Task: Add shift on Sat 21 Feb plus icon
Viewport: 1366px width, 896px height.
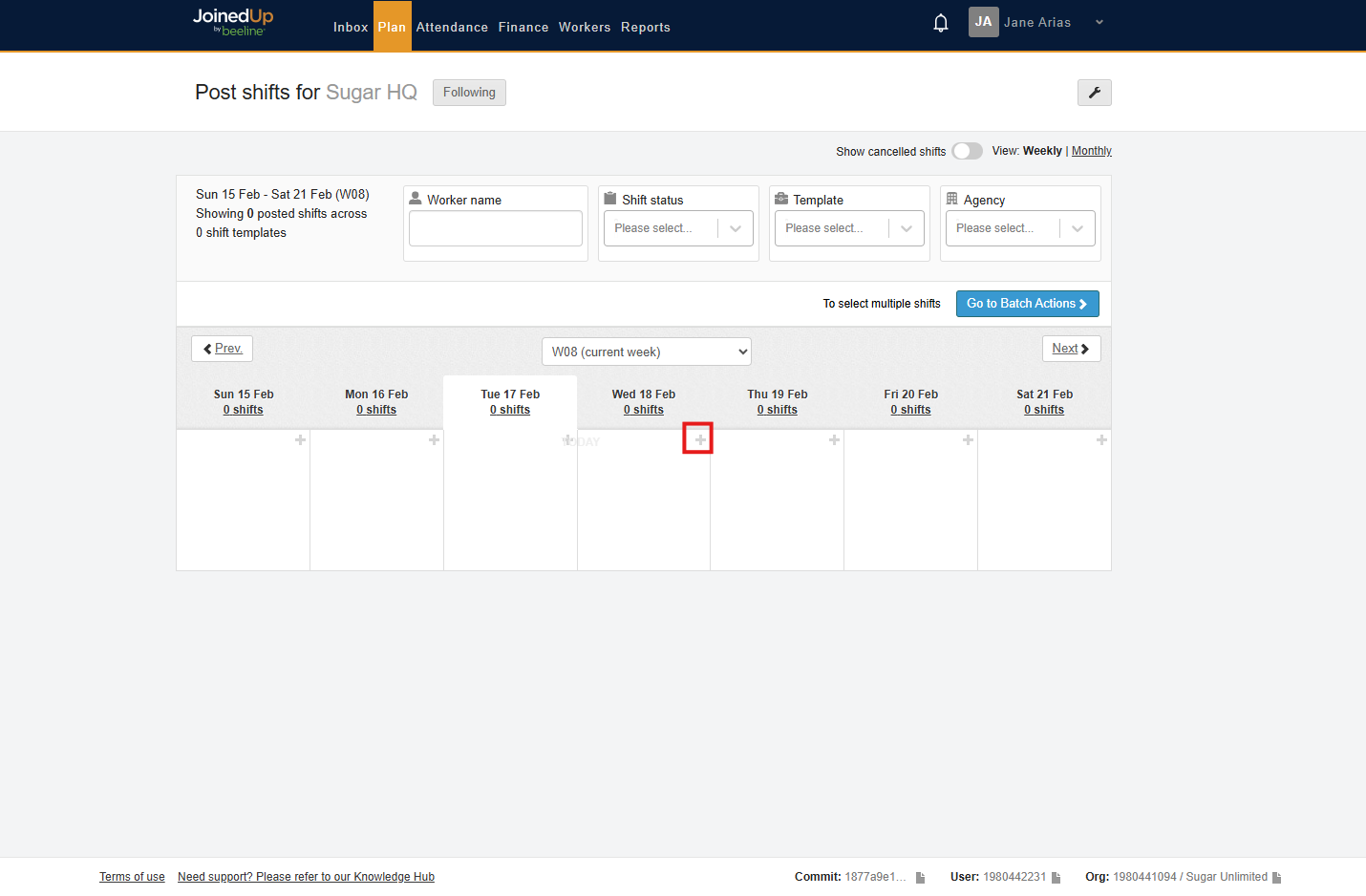Action: (1101, 440)
